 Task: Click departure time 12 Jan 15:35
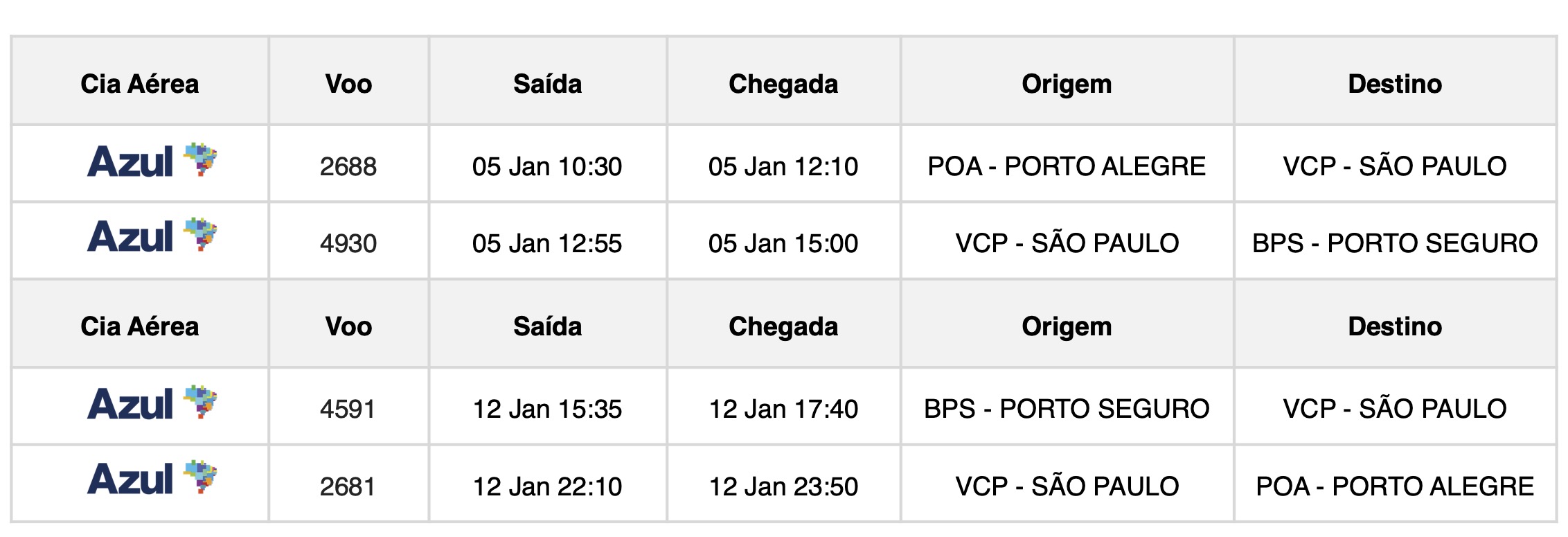click(547, 409)
